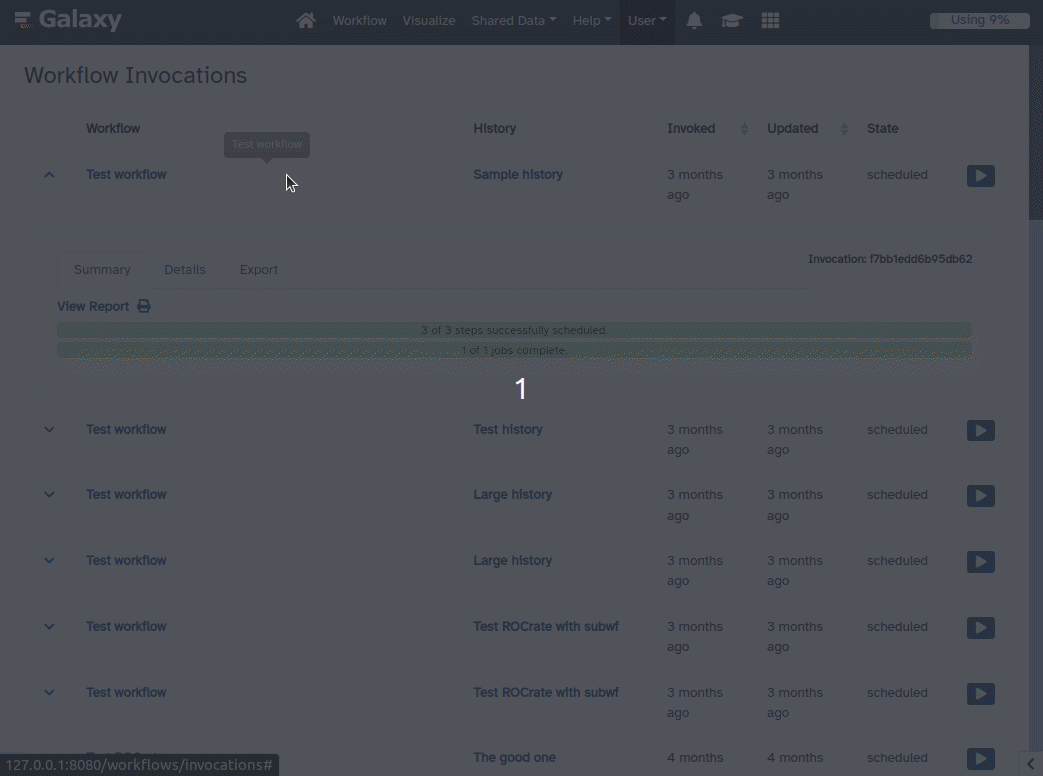
Task: Open the User menu dropdown
Action: 646,20
